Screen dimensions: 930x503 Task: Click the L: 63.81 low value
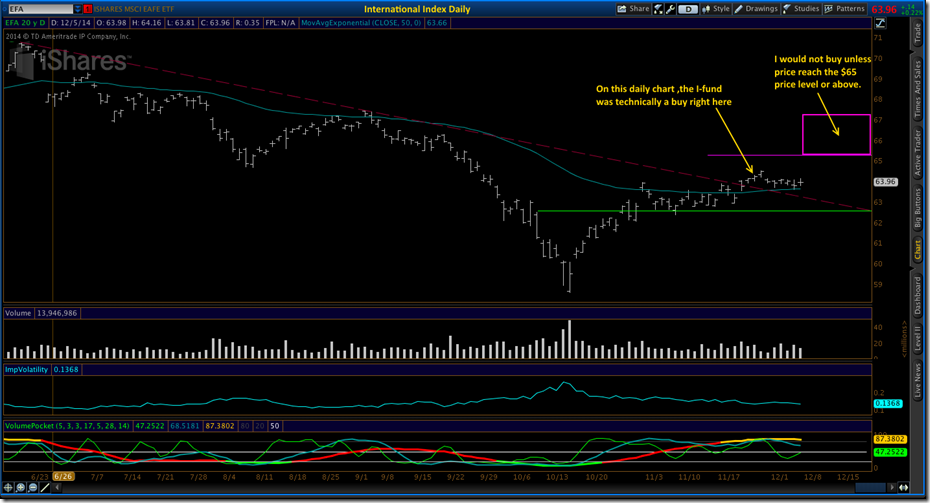click(x=181, y=23)
